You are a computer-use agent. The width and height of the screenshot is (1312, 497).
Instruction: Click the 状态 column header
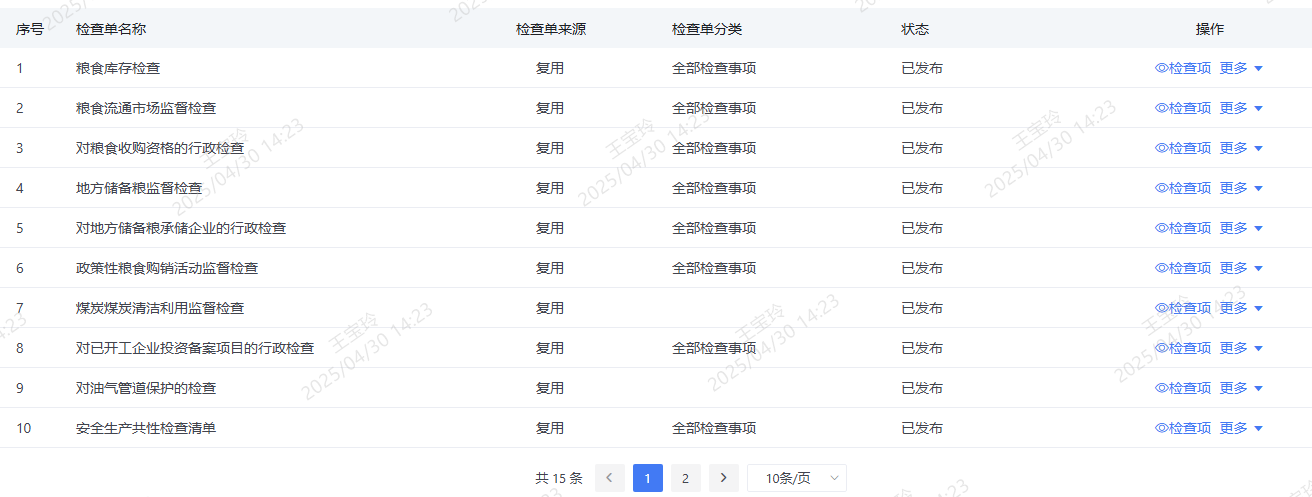coord(915,29)
